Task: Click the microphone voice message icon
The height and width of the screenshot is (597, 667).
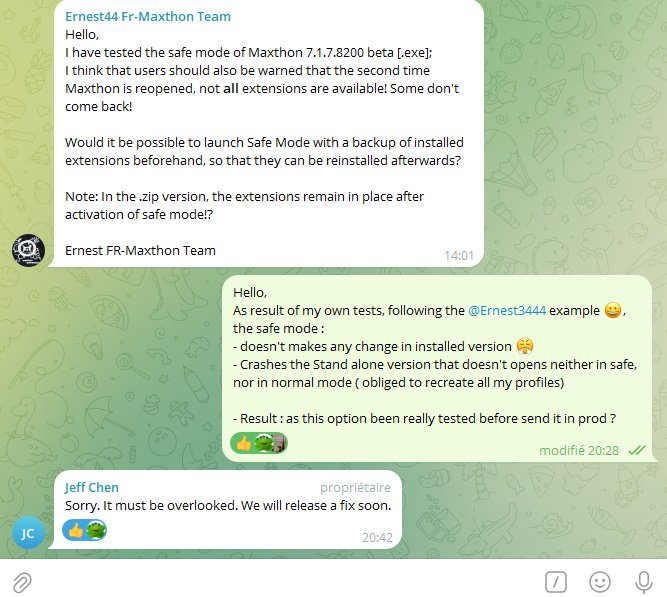Action: 644,582
